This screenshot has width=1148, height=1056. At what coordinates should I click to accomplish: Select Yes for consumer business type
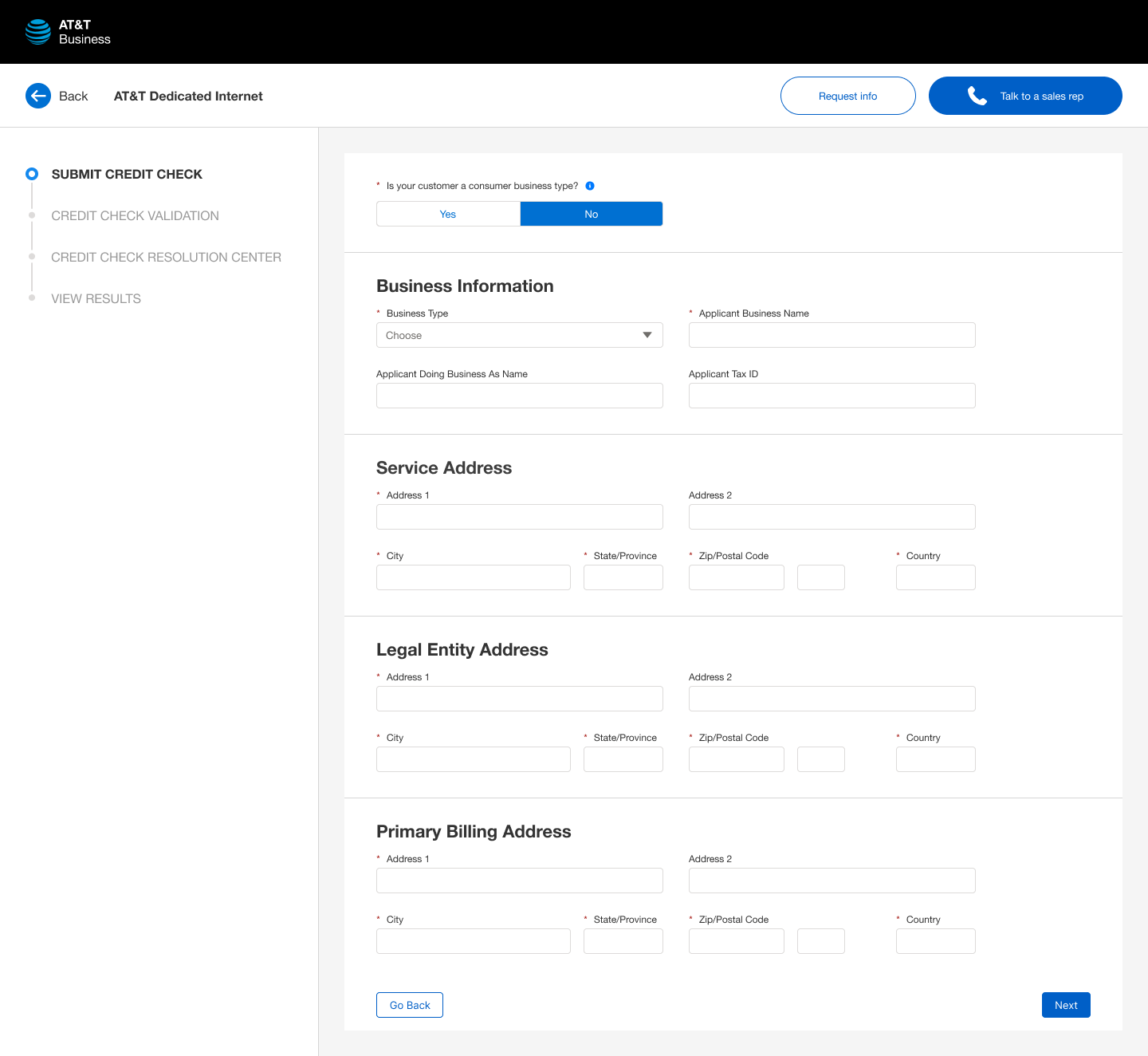448,214
